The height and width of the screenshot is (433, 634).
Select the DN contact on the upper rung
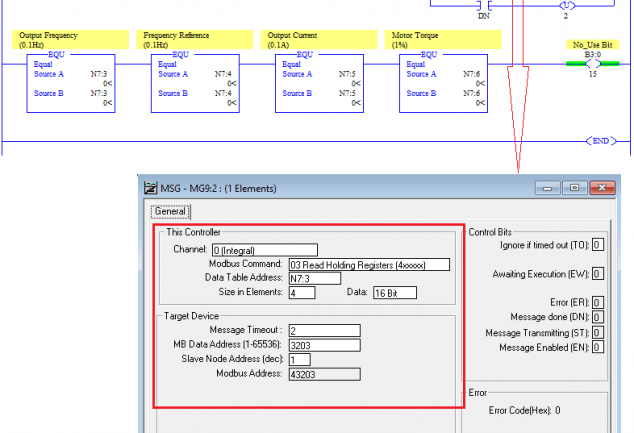[x=484, y=6]
